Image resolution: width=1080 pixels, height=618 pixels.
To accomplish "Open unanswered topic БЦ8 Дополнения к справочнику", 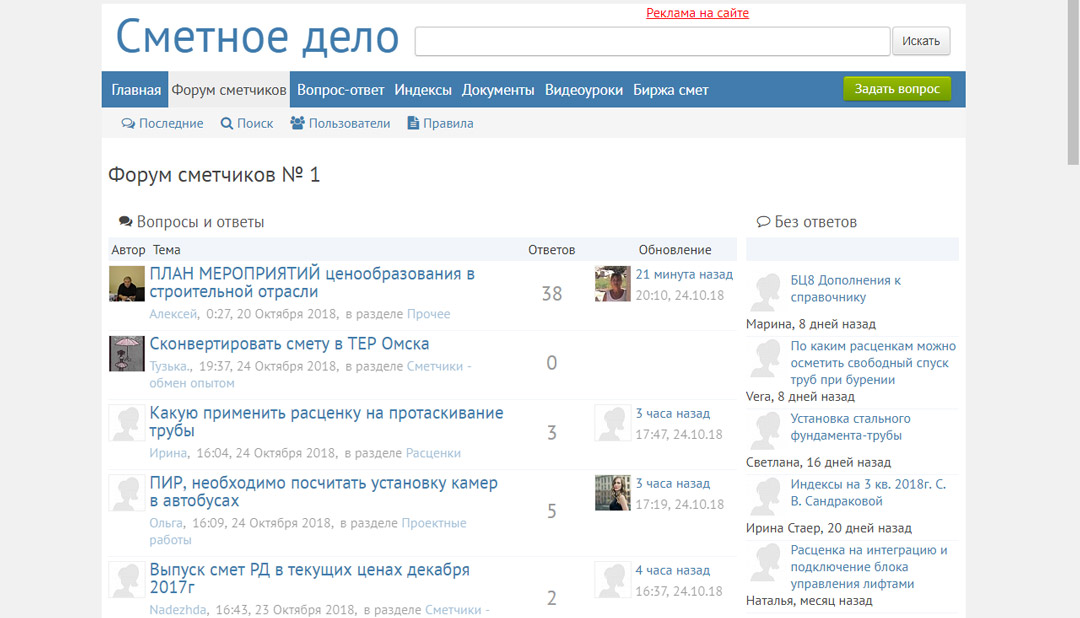I will tap(845, 288).
